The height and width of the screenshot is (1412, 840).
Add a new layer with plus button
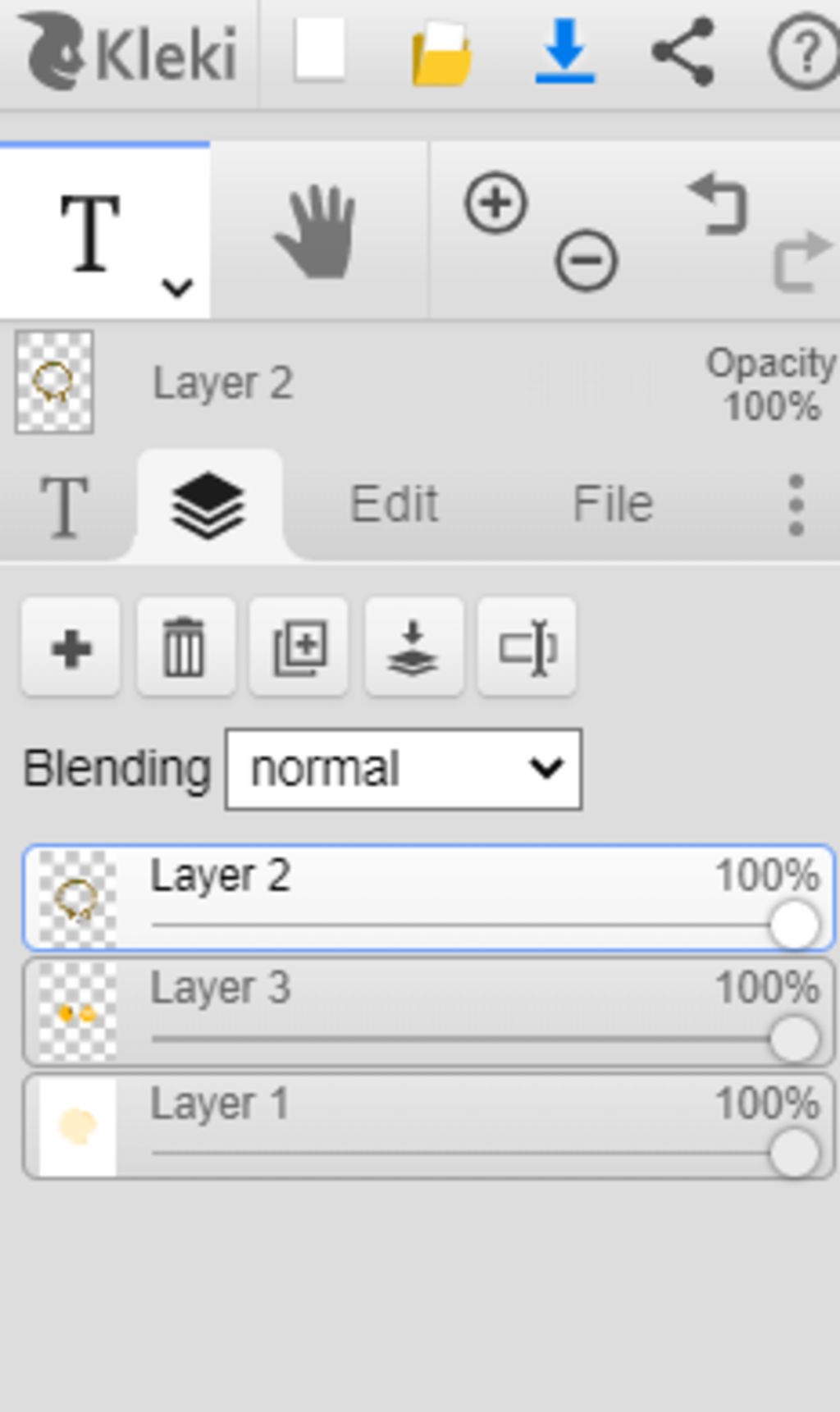[71, 648]
